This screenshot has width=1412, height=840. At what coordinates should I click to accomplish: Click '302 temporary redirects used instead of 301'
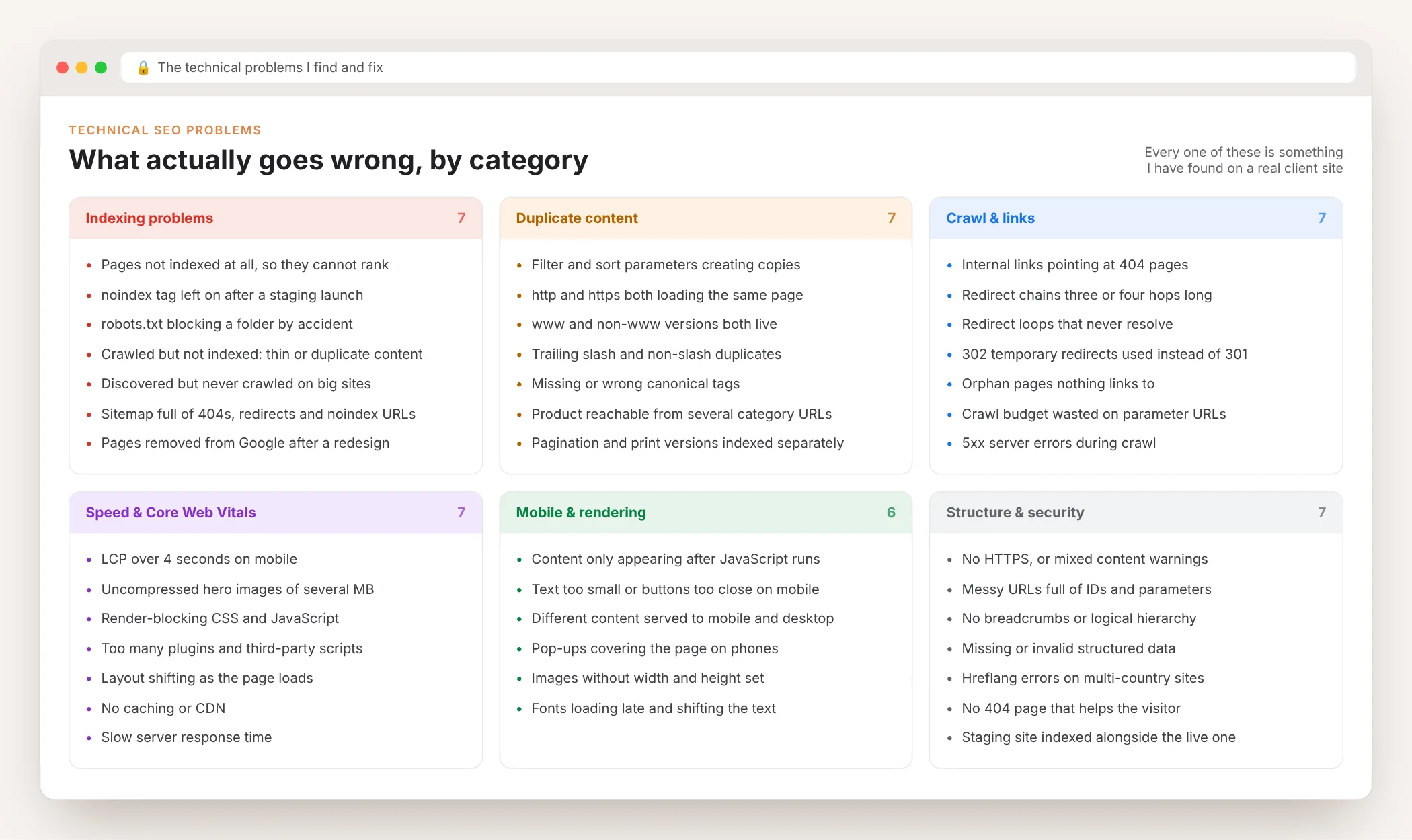tap(1104, 354)
